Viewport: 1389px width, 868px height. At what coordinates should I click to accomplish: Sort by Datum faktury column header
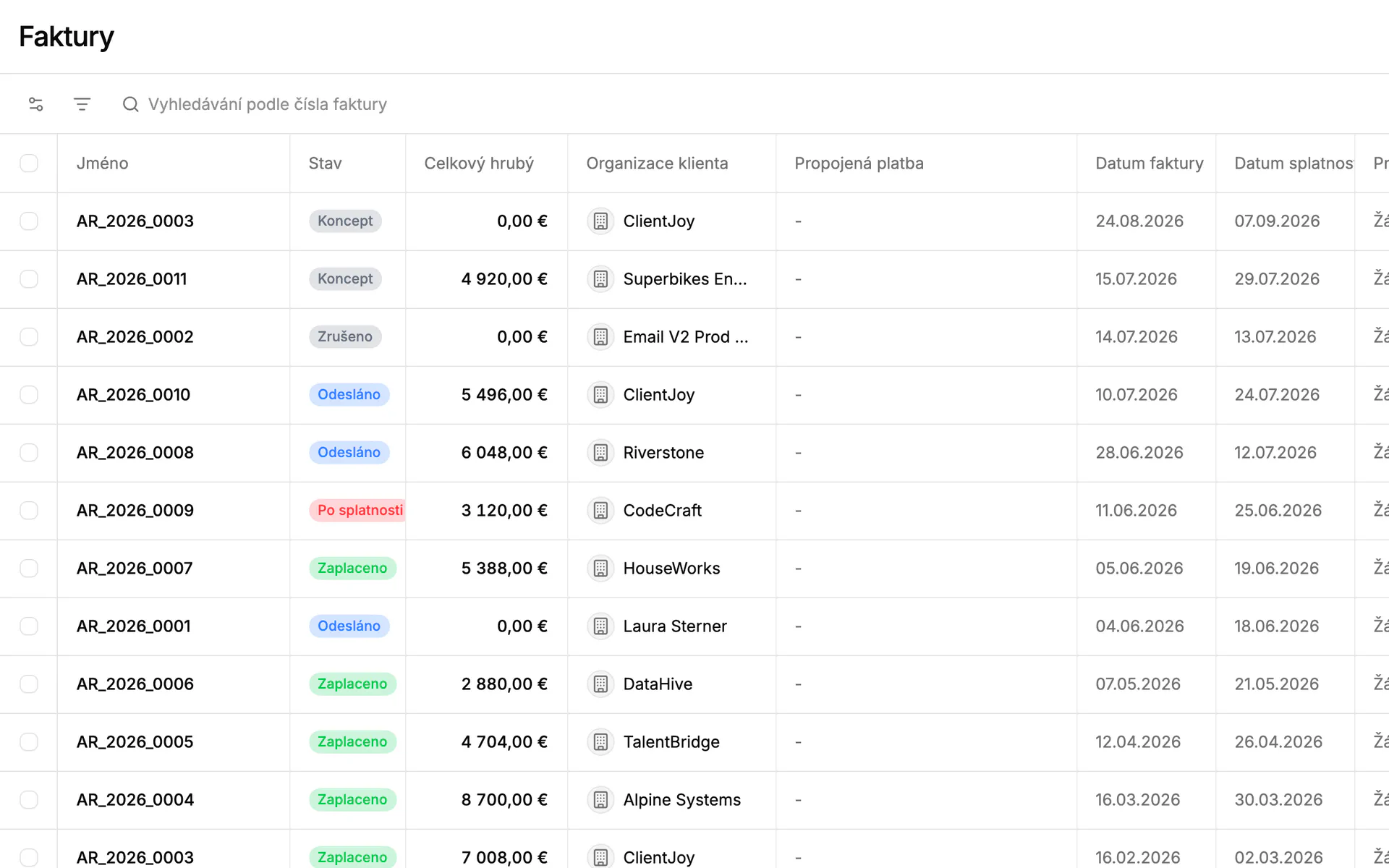(1150, 163)
